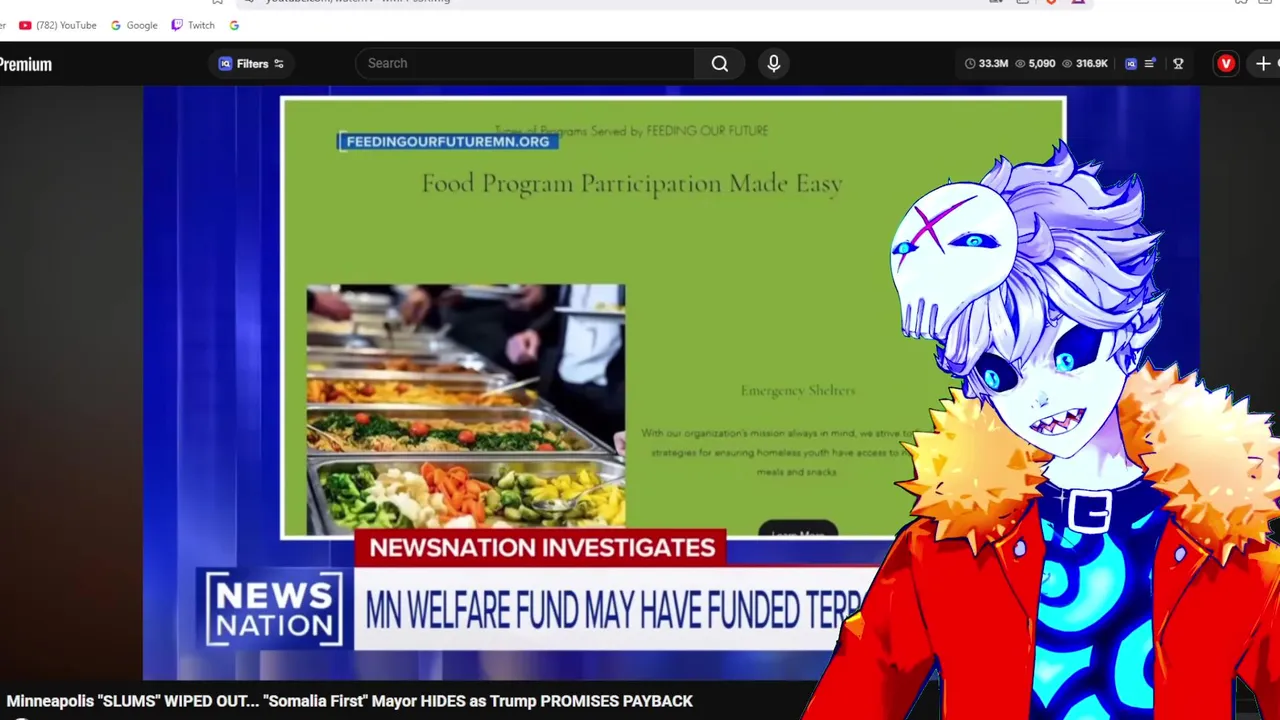Click the plus Create button
Image resolution: width=1280 pixels, height=720 pixels.
1263,63
